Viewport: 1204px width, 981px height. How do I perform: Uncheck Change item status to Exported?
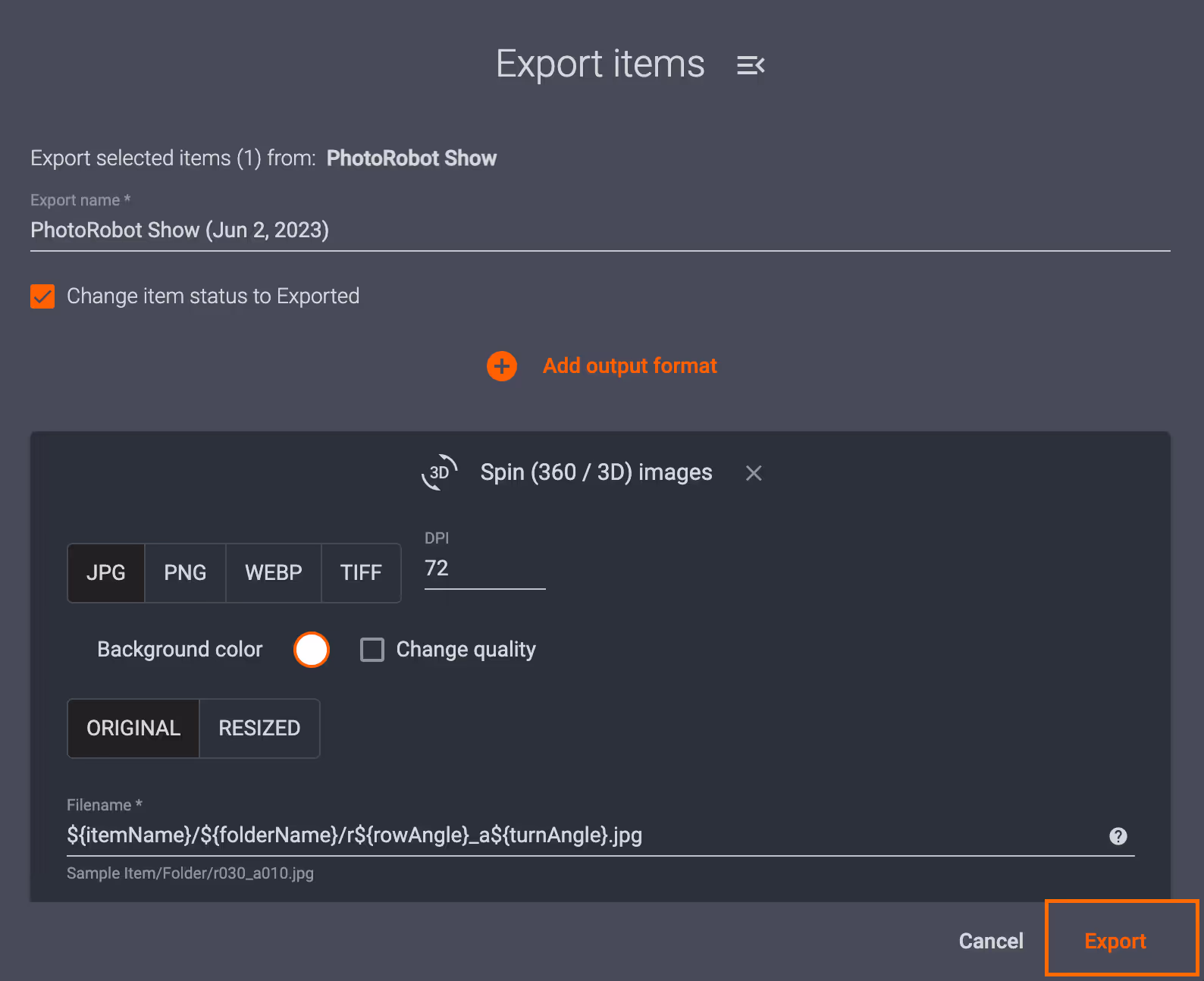click(42, 296)
